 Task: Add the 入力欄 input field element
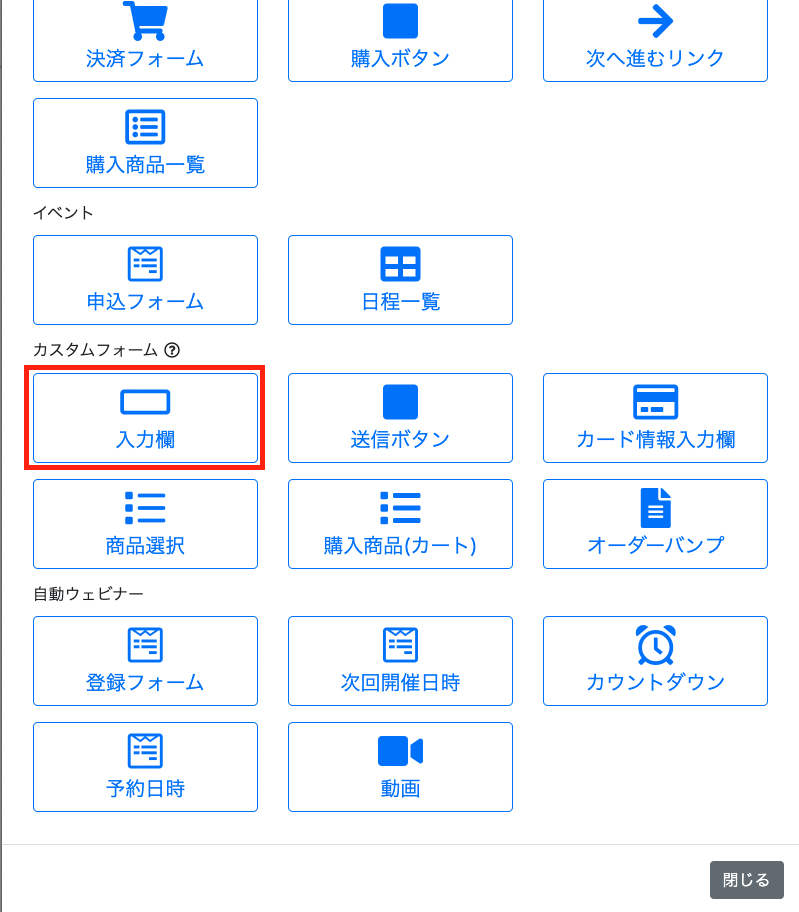click(145, 418)
